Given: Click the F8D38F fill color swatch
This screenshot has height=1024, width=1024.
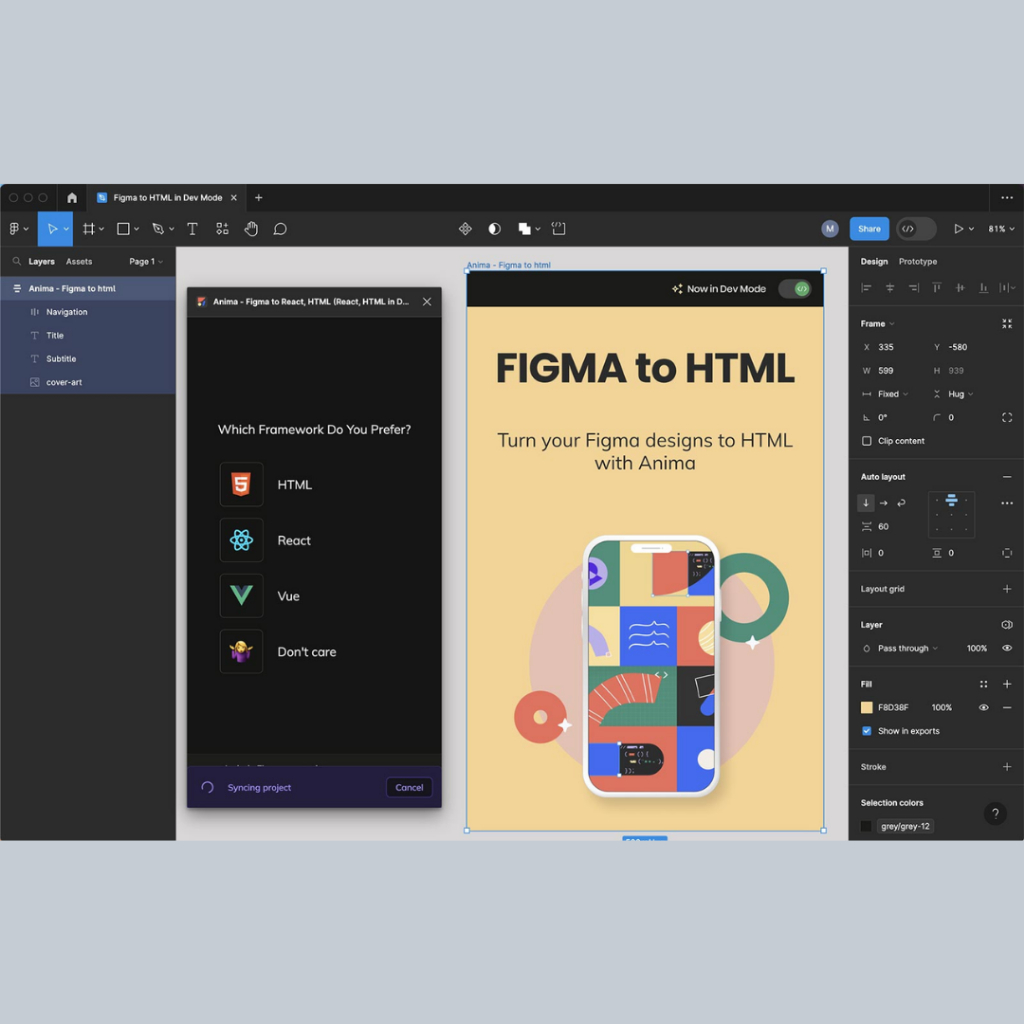Looking at the screenshot, I should [x=867, y=708].
